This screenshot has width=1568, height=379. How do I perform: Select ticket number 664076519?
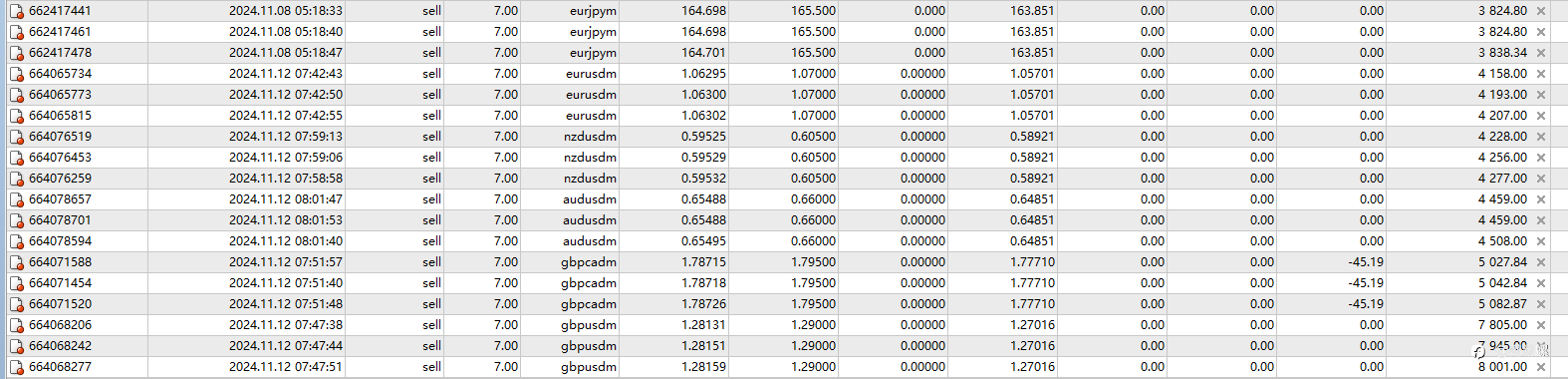click(60, 137)
